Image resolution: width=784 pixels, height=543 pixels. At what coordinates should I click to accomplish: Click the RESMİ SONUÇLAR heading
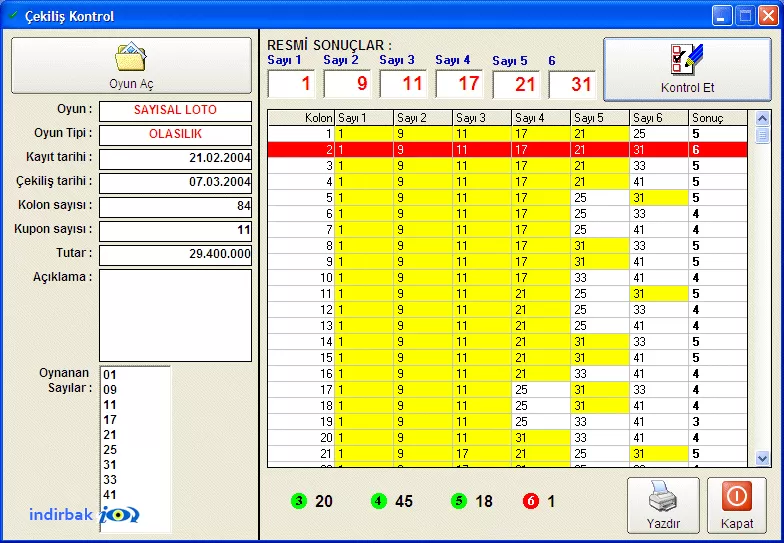(330, 45)
